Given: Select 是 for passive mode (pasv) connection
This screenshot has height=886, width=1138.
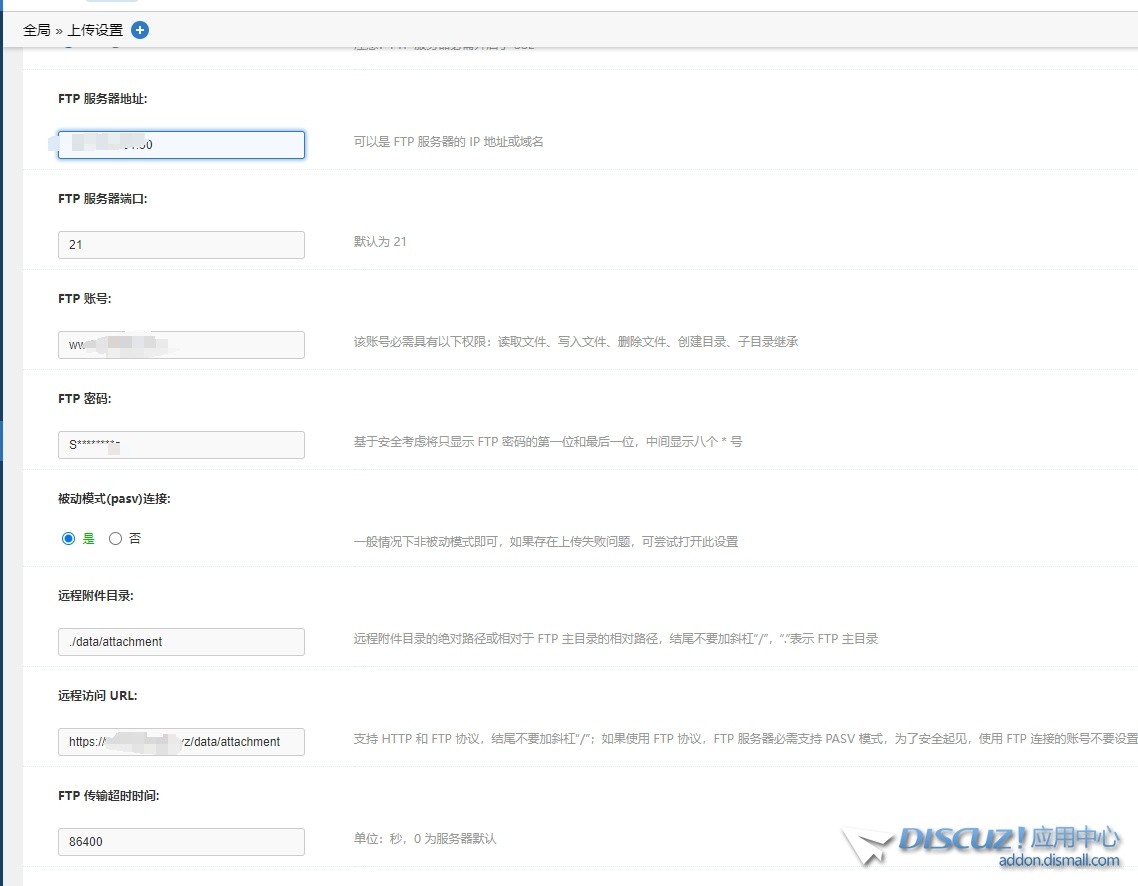Looking at the screenshot, I should (69, 538).
